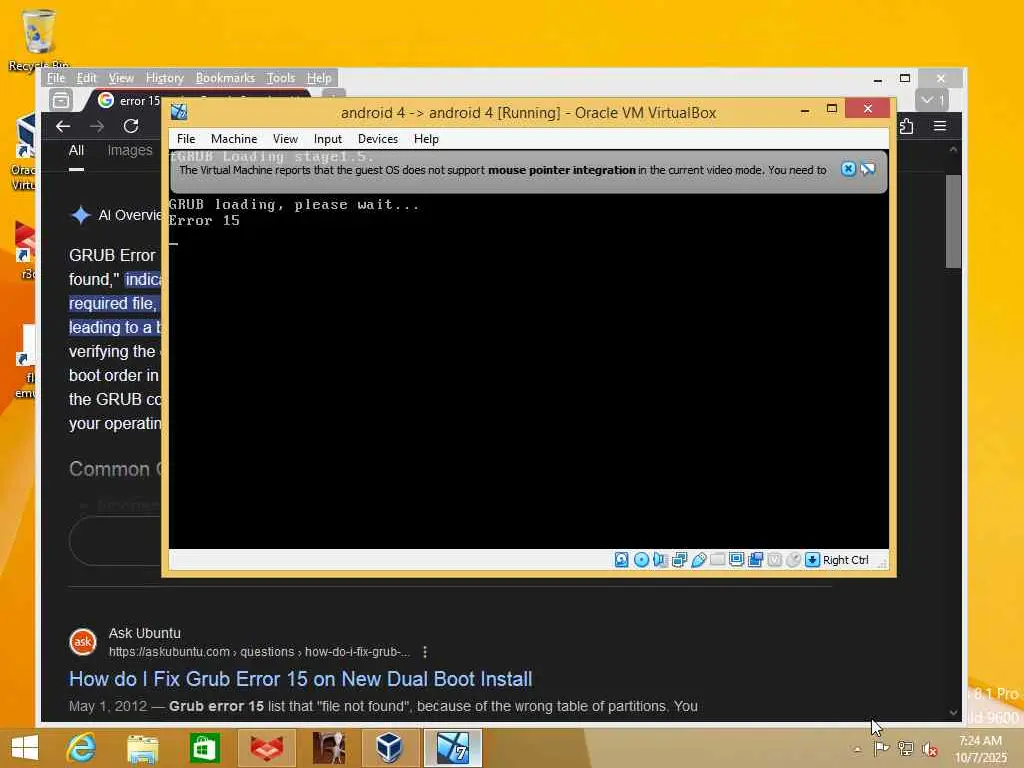The width and height of the screenshot is (1024, 768).
Task: Click network adapter indicator in VirtualBox status bar
Action: (679, 560)
